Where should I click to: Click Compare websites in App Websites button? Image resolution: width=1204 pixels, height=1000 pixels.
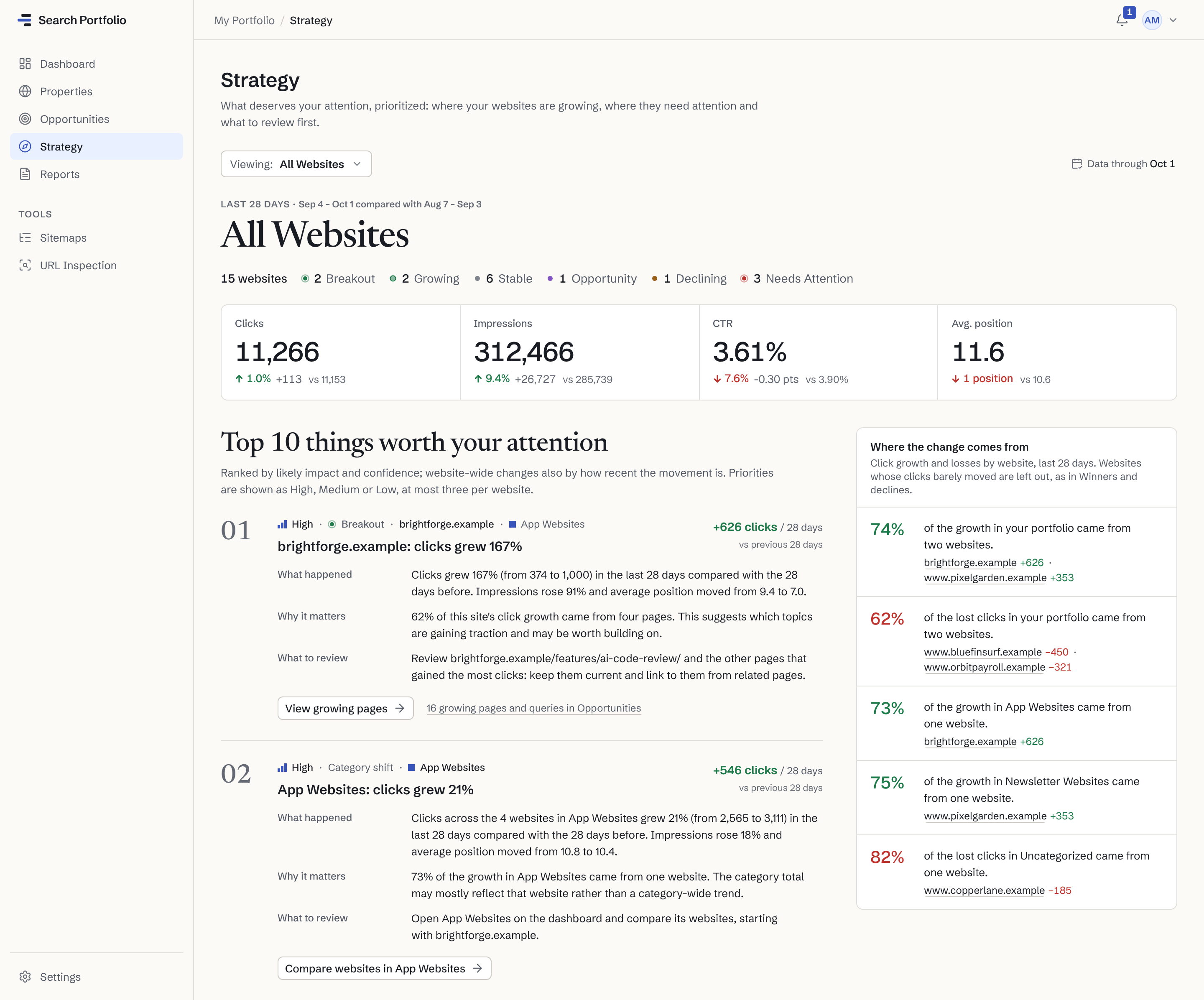(384, 968)
